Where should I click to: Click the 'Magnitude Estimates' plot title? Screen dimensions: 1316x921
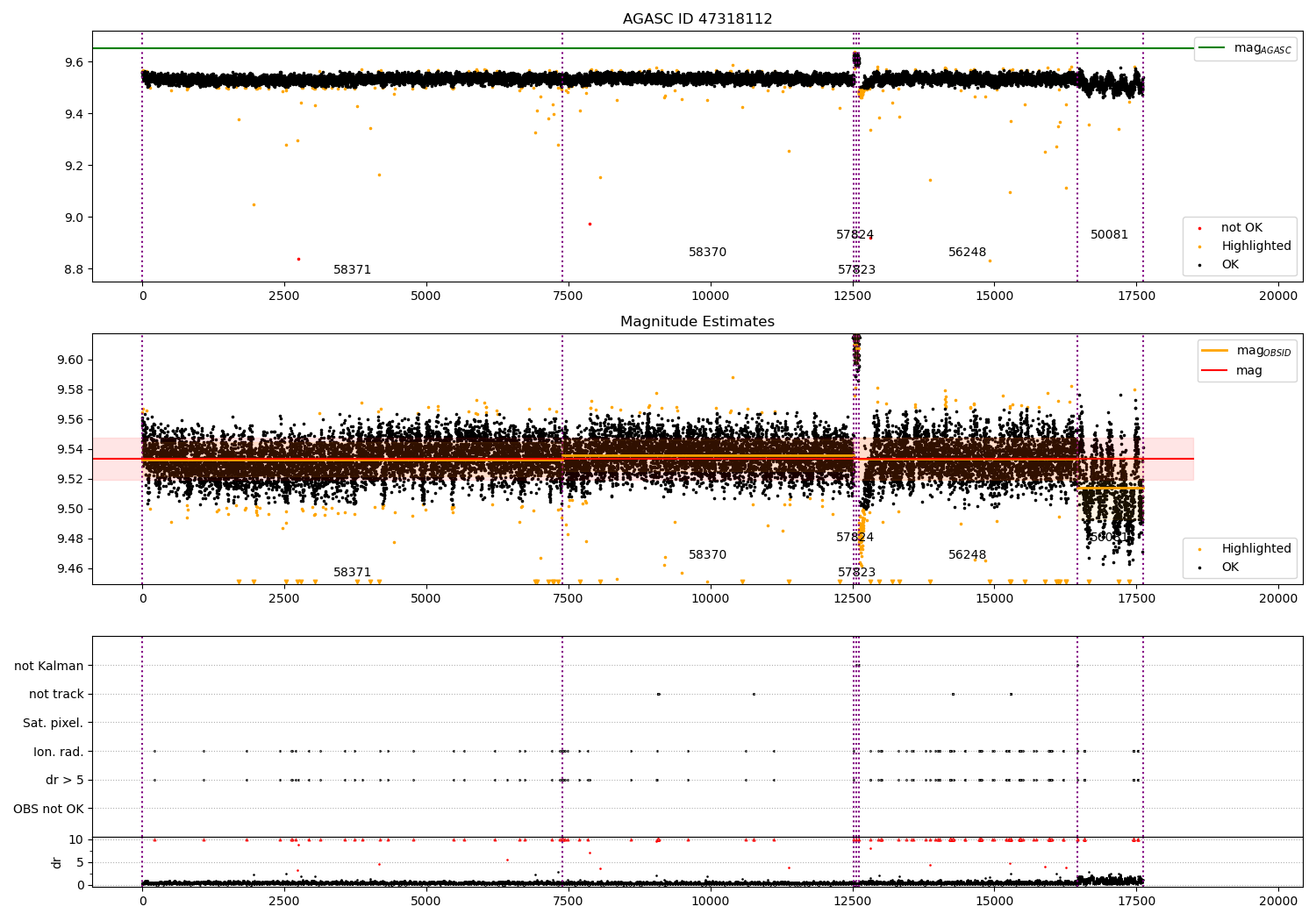point(697,322)
